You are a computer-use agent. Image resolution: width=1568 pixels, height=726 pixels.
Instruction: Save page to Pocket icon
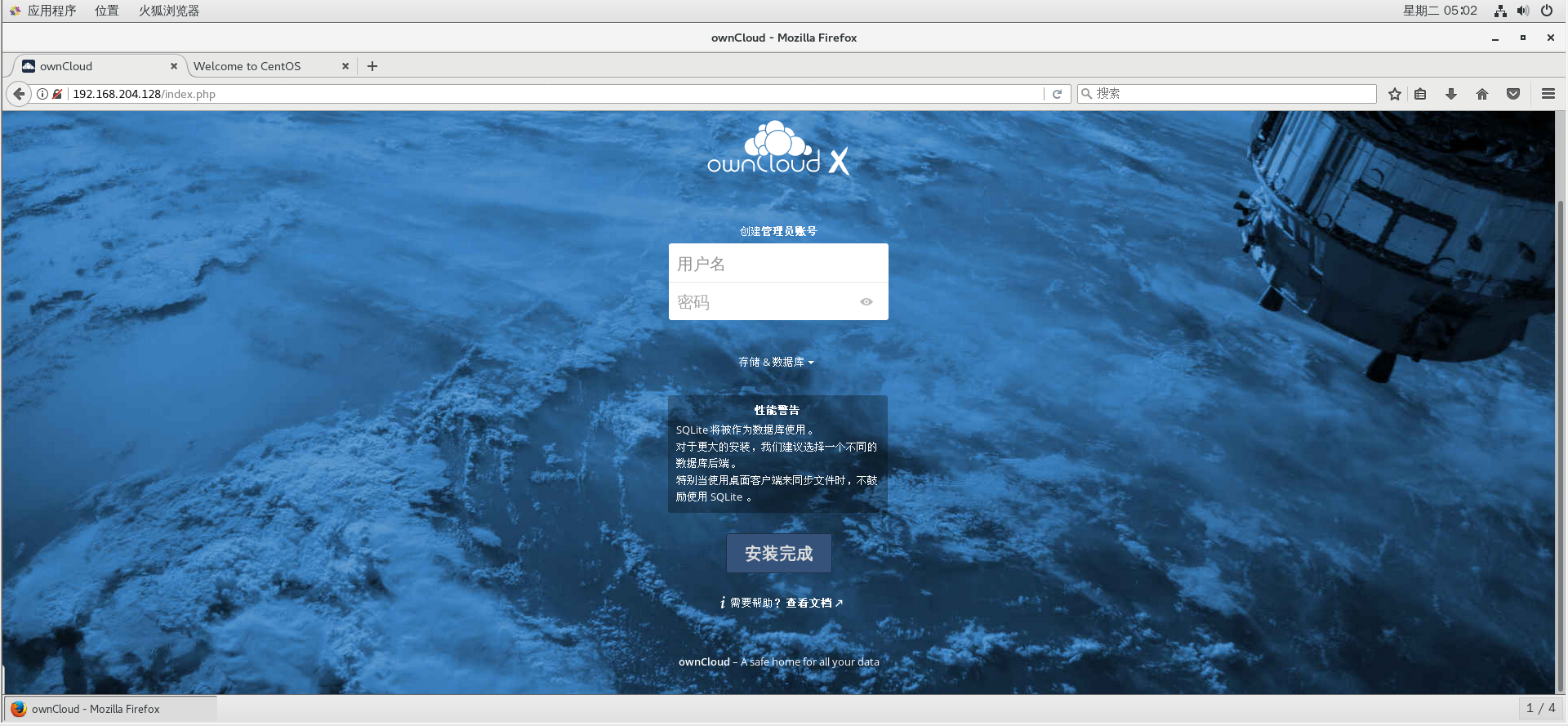point(1513,94)
